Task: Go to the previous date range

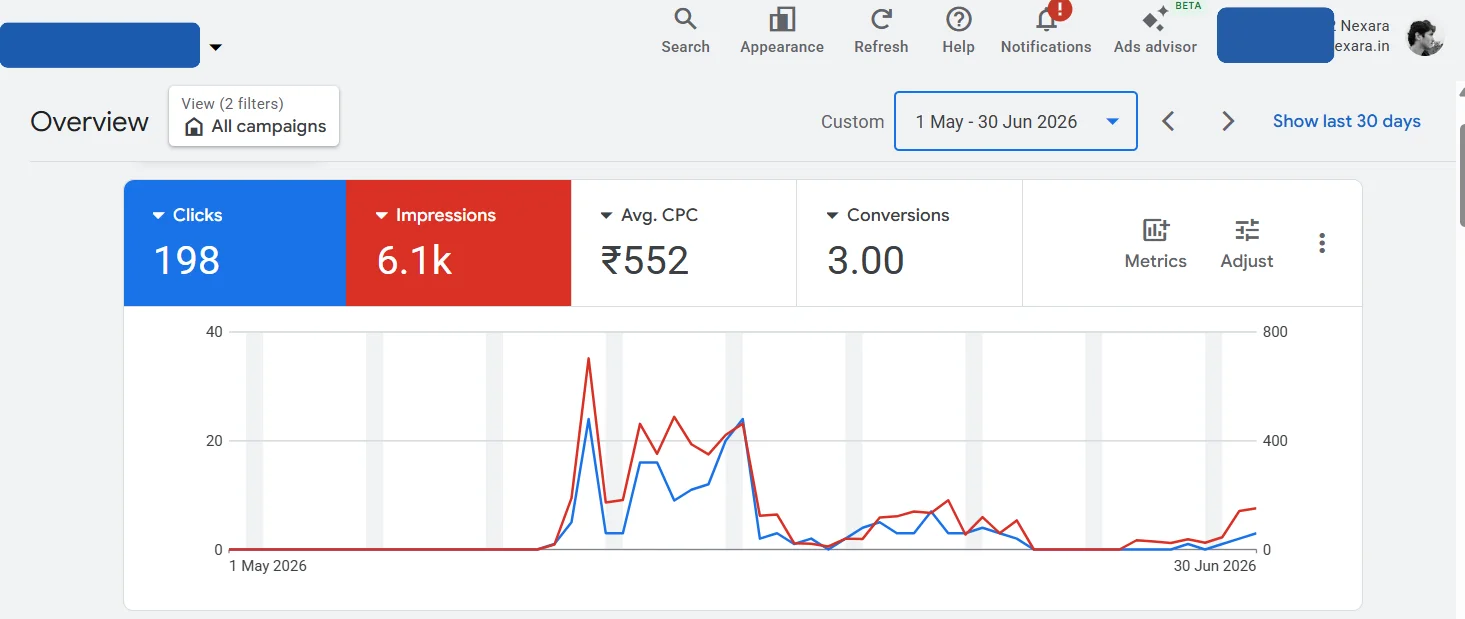Action: [1168, 121]
